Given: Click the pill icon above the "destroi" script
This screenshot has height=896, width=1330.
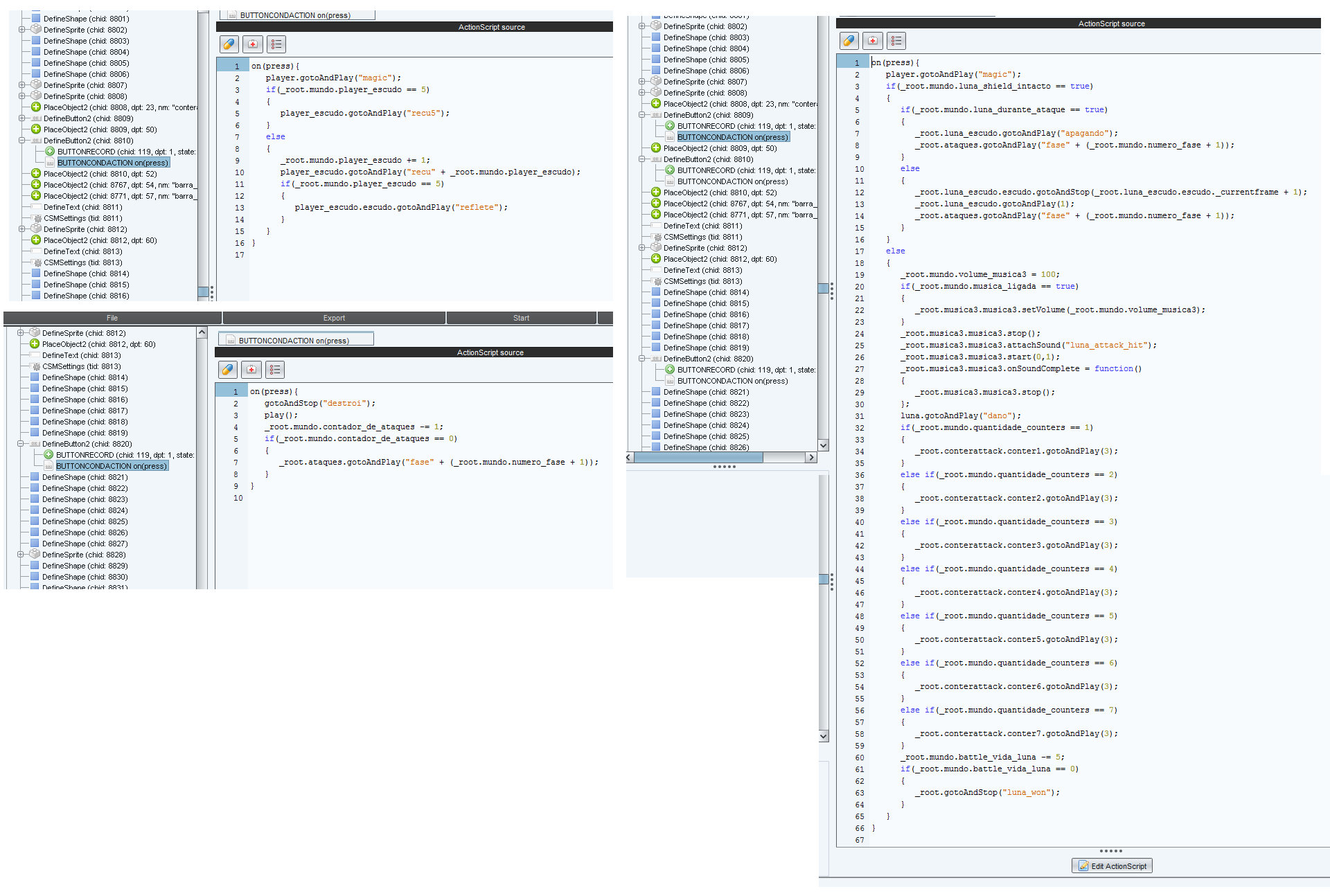Looking at the screenshot, I should (228, 370).
